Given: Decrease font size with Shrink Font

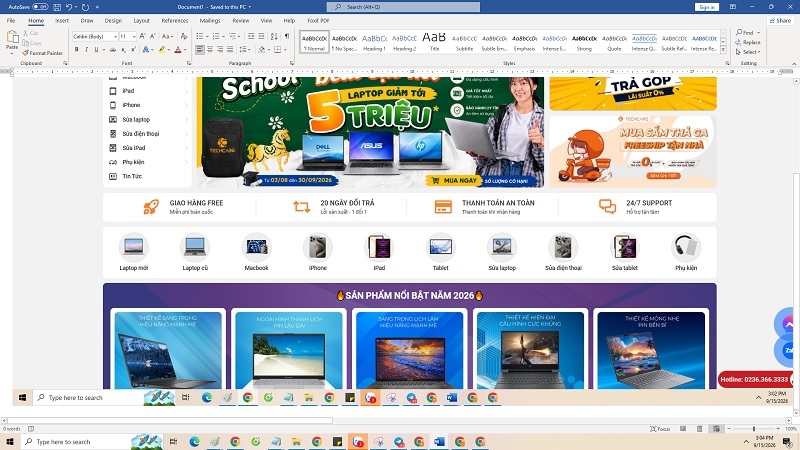Looking at the screenshot, I should pos(153,36).
